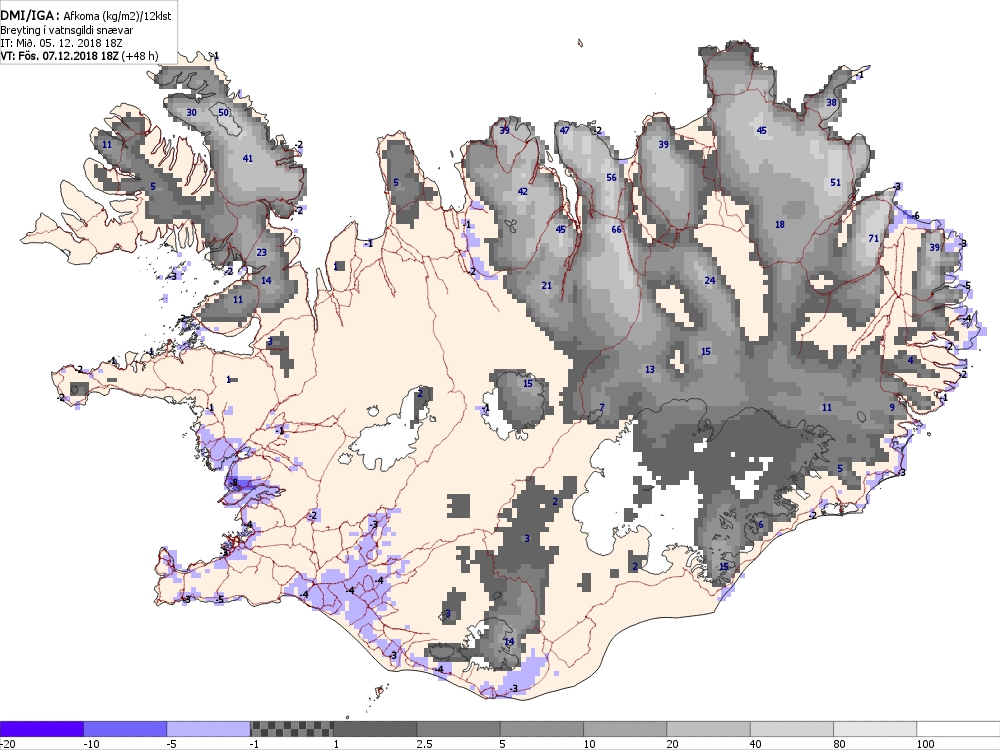The height and width of the screenshot is (750, 1000).
Task: Click the map value 71 in the east
Action: (874, 239)
